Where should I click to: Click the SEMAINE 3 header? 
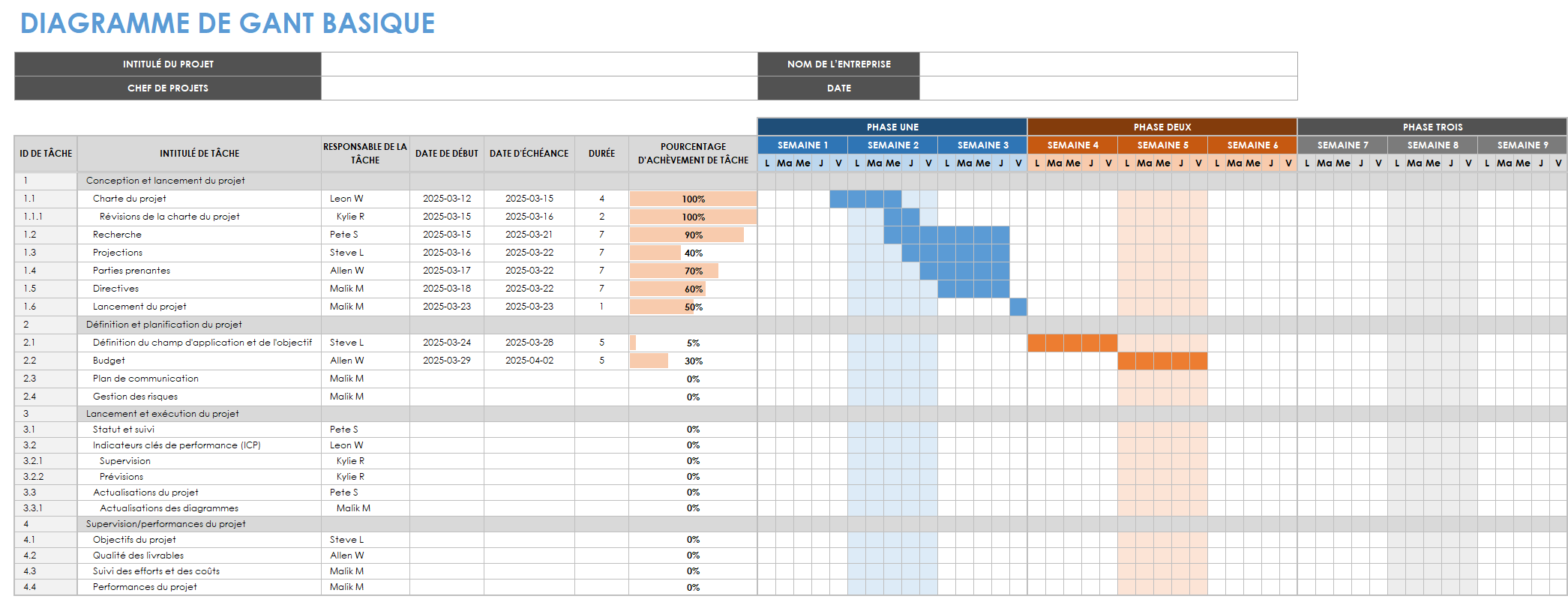pyautogui.click(x=982, y=145)
